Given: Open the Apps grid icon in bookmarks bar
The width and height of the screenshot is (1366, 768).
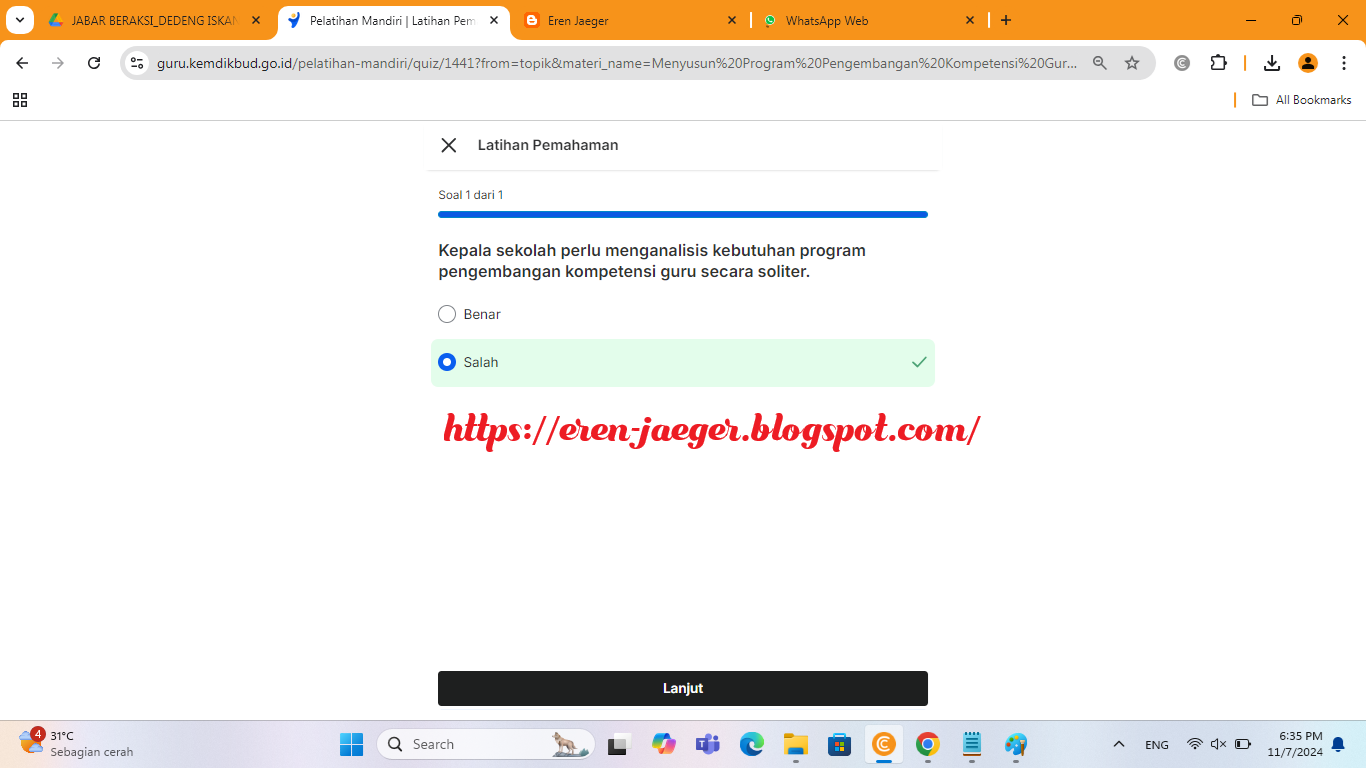Looking at the screenshot, I should click(20, 100).
